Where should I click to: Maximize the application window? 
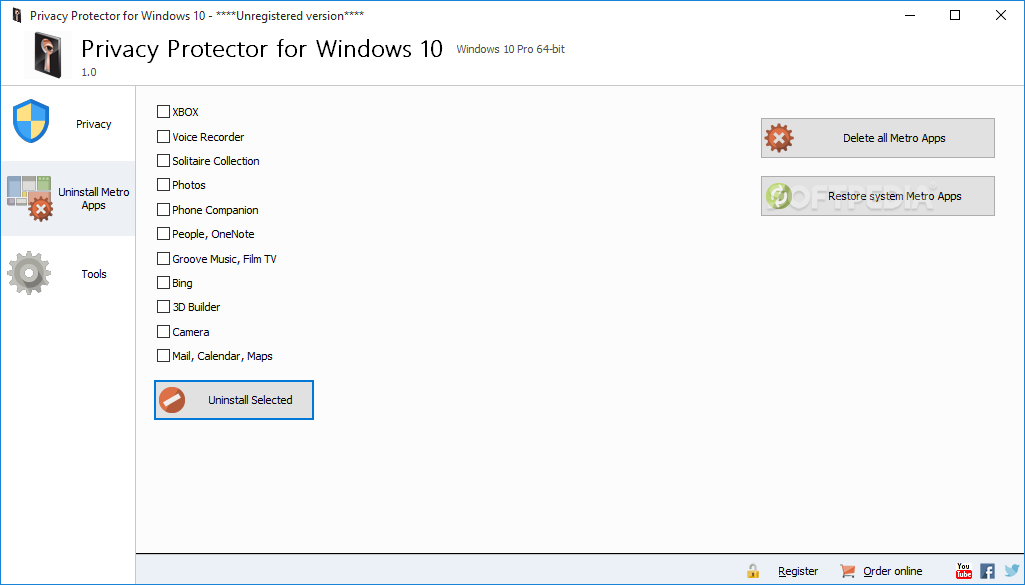955,15
